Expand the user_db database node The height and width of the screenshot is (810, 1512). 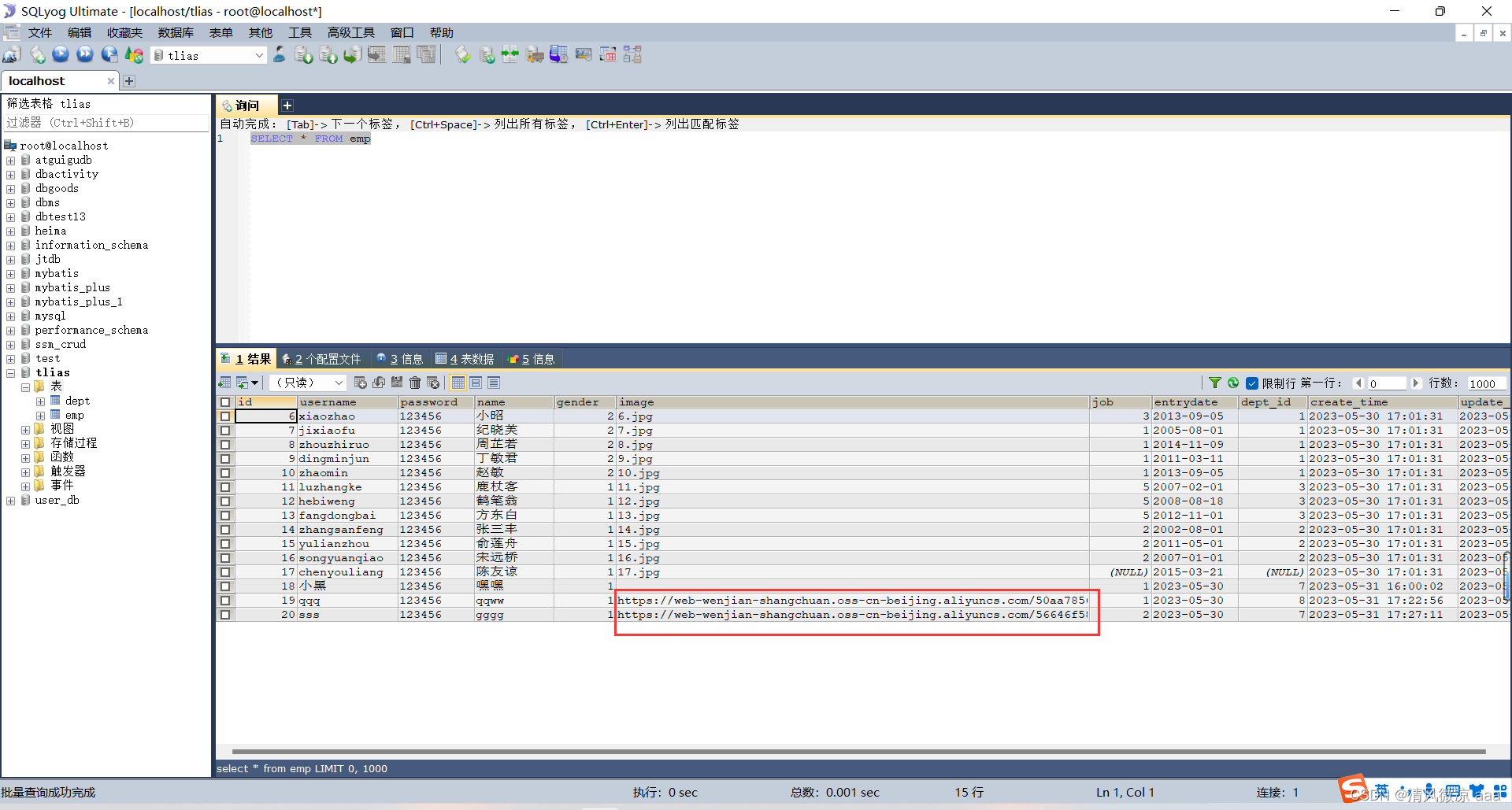click(11, 501)
